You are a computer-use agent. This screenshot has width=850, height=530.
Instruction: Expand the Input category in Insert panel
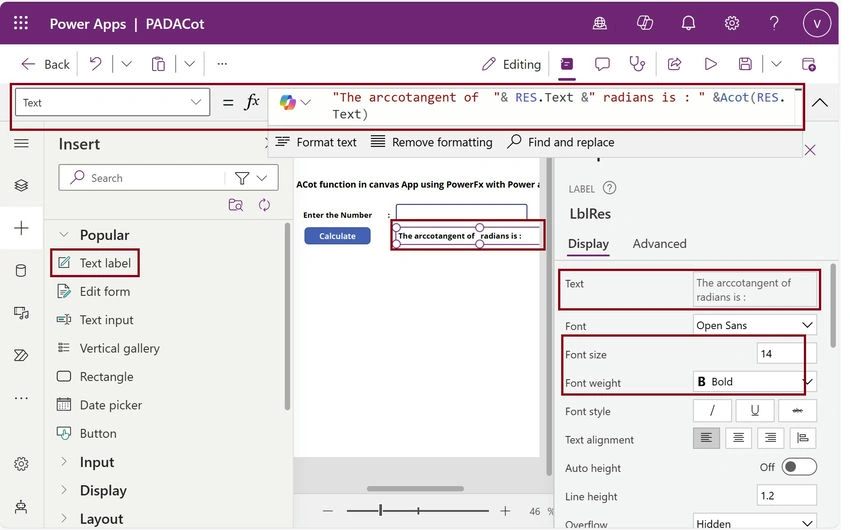coord(96,462)
